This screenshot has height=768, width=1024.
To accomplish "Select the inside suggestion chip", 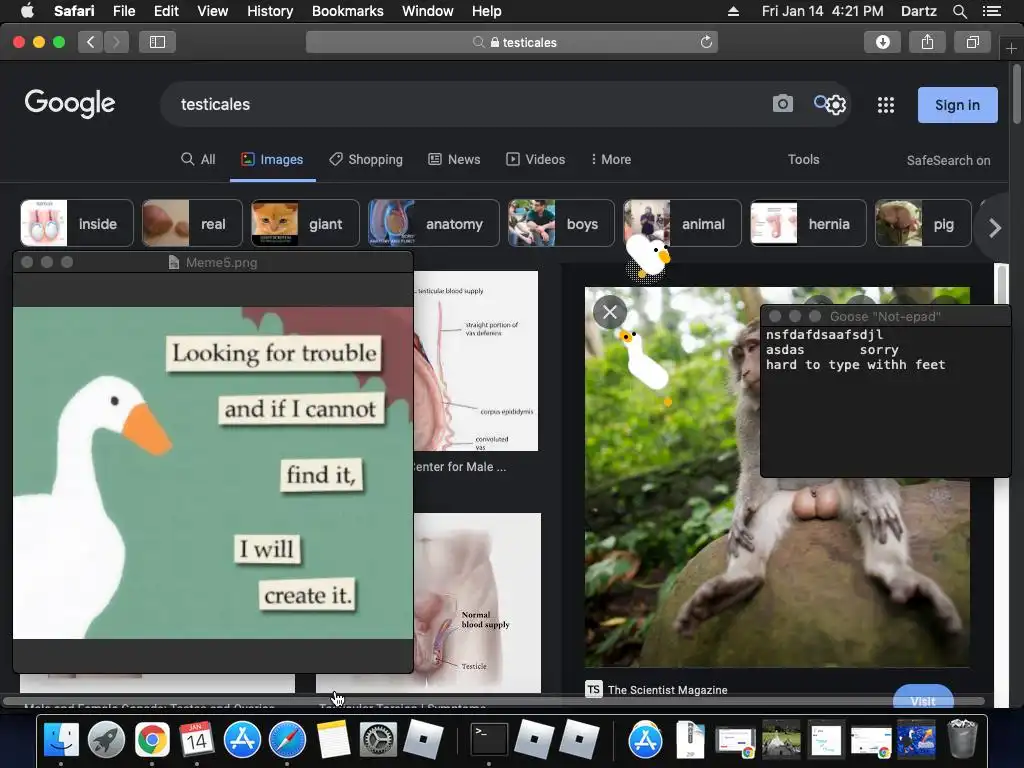I will tap(77, 223).
